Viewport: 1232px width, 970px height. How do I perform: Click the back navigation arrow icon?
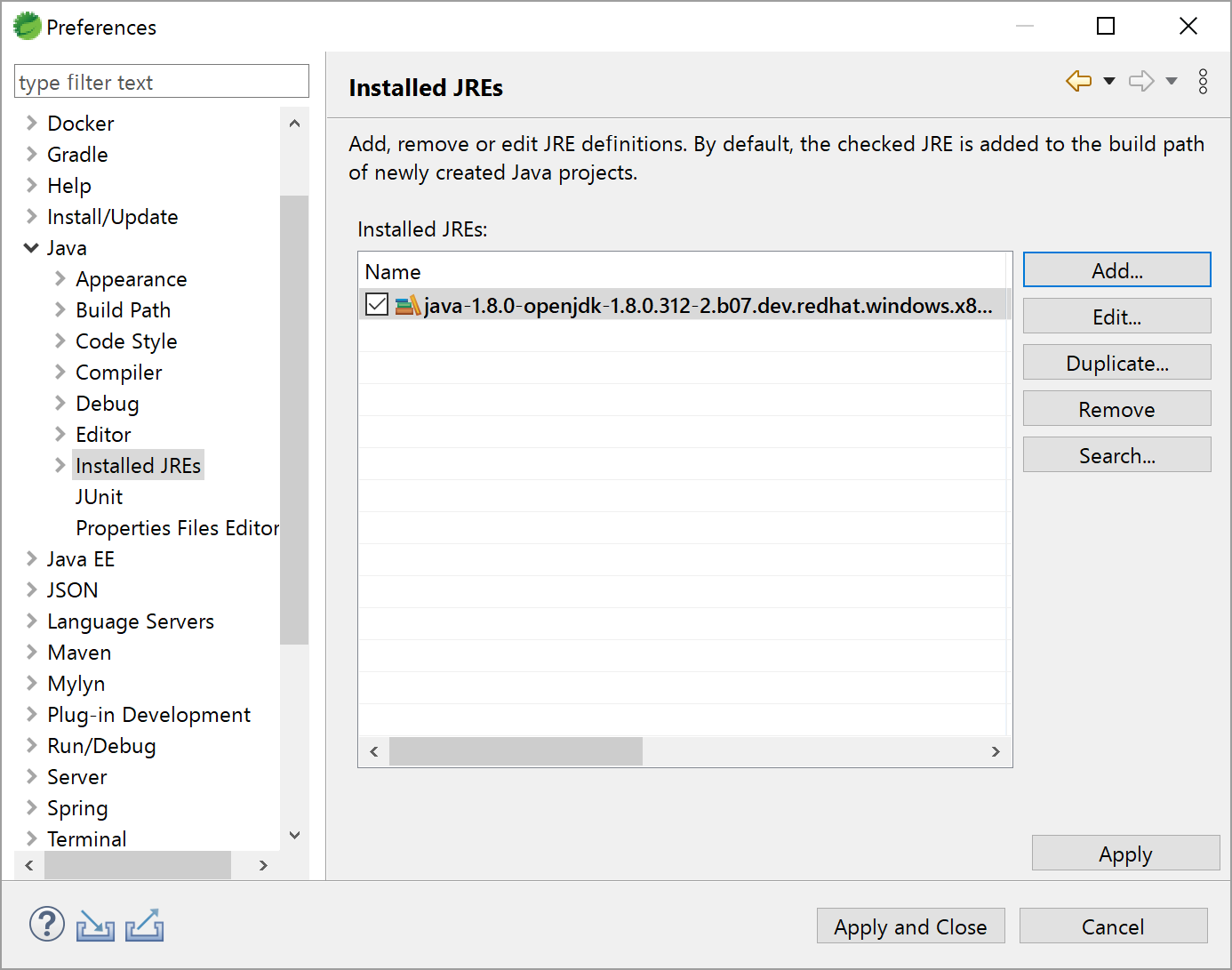point(1078,82)
